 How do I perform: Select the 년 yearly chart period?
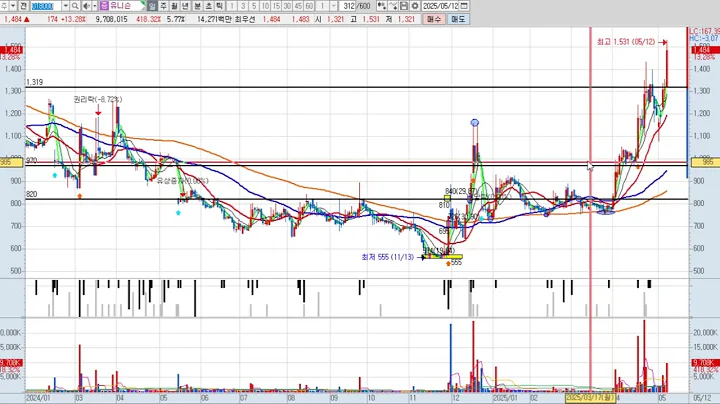[186, 6]
